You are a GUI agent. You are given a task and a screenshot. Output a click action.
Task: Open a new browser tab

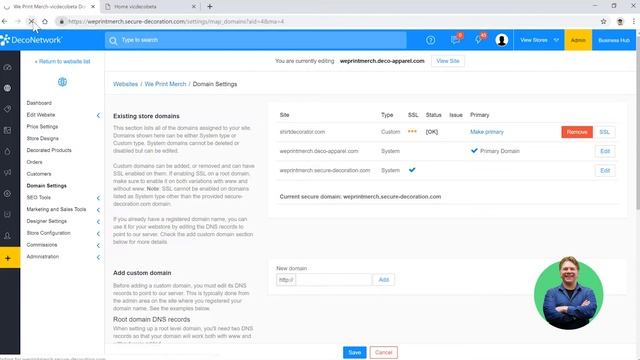(210, 7)
